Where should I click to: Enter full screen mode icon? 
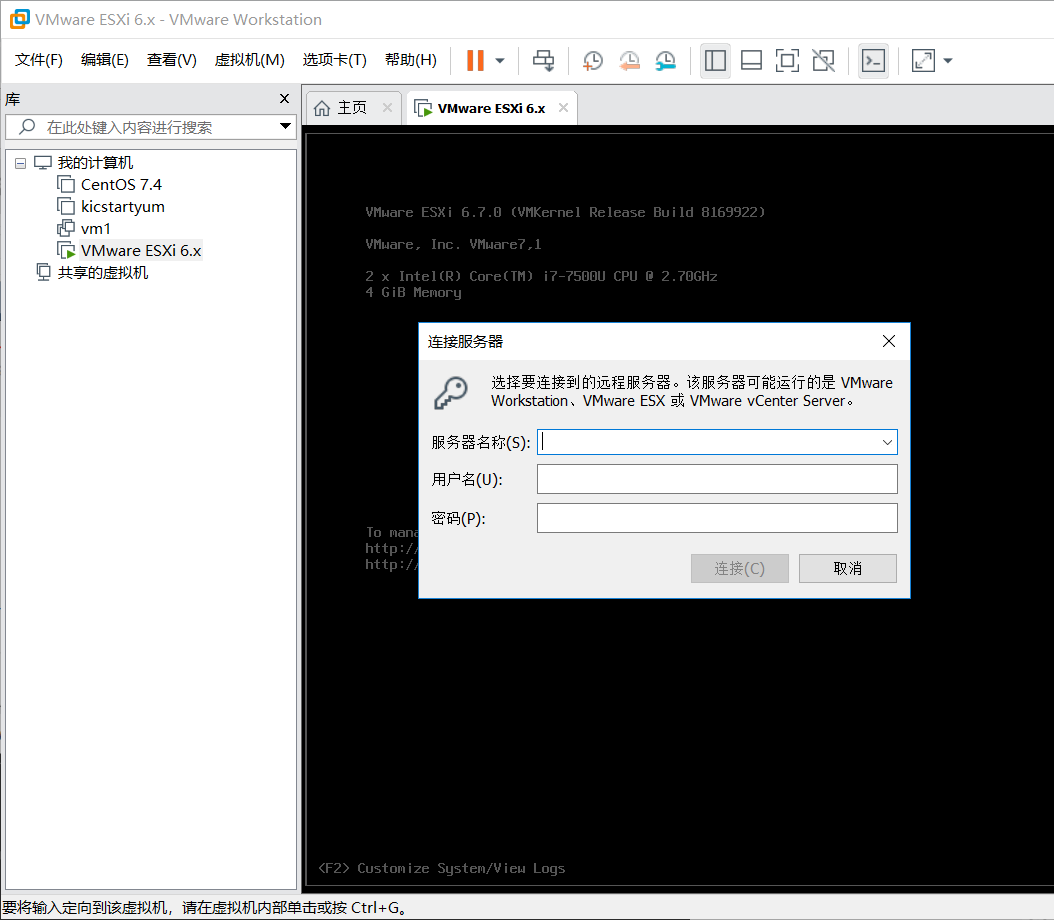point(787,60)
